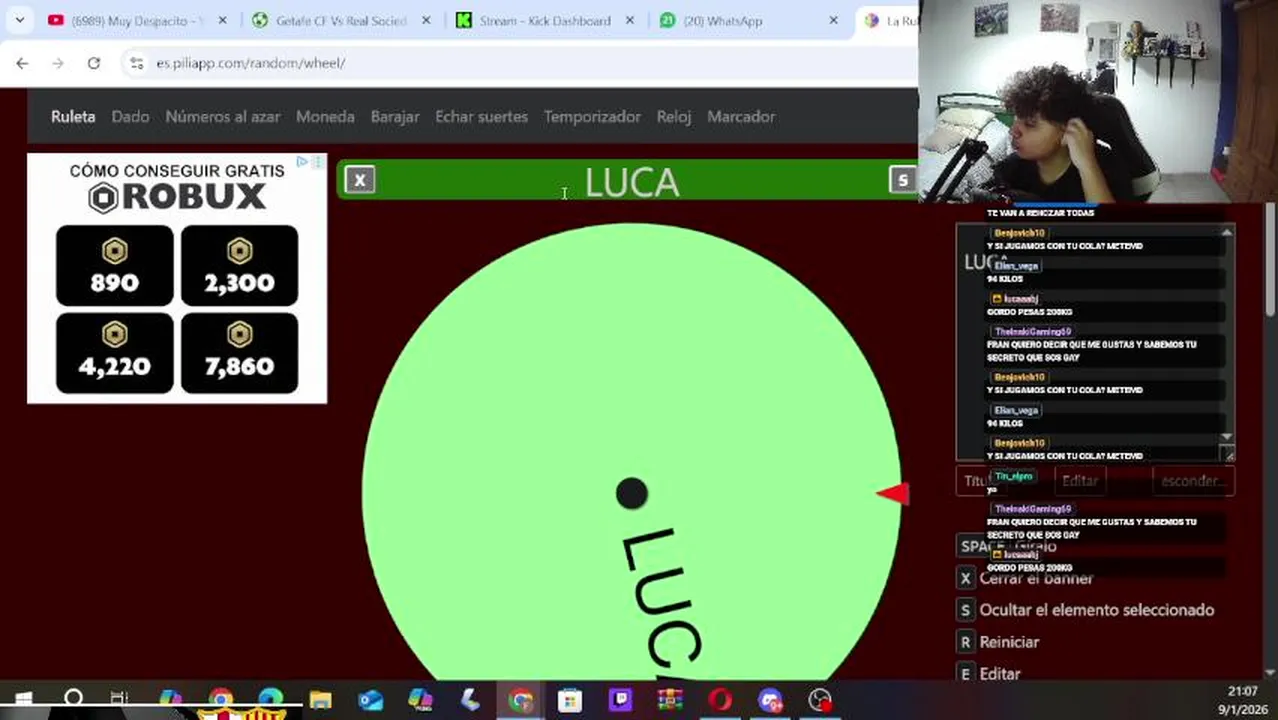Click S Ocultar el elemento seleccionado

(x=1086, y=610)
